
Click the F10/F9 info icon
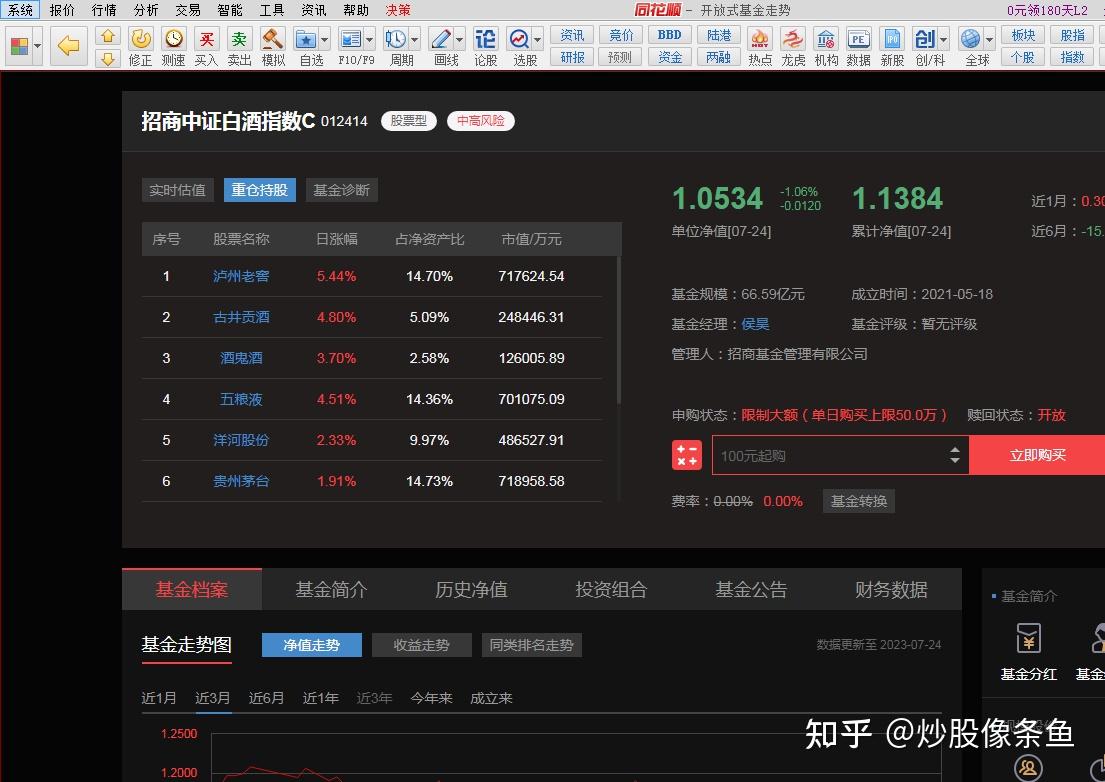[350, 39]
